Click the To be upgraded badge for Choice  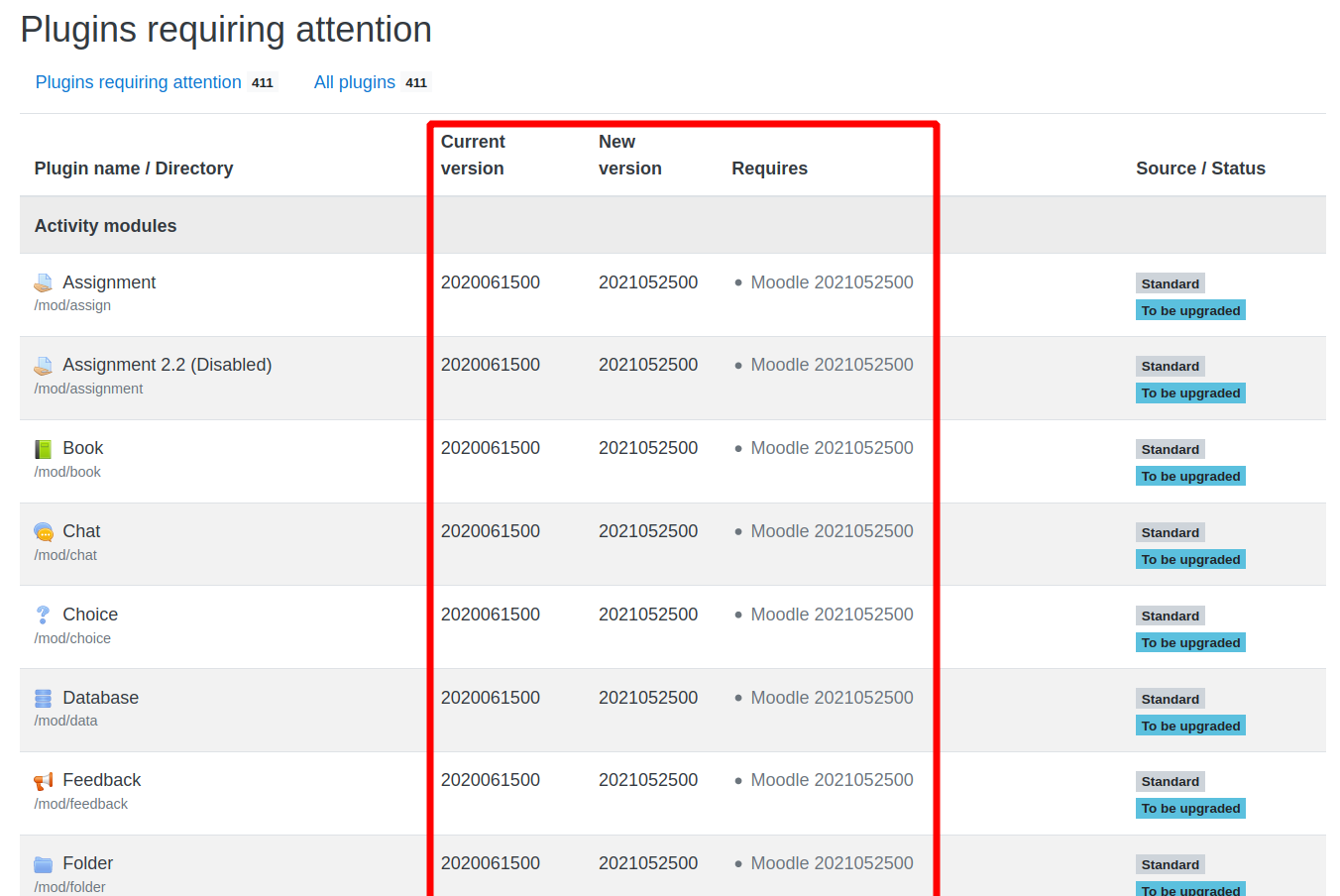[x=1190, y=642]
